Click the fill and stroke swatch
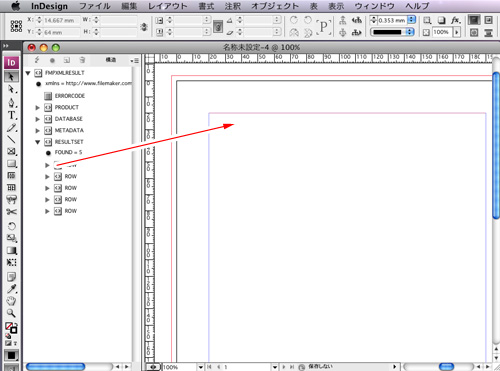The height and width of the screenshot is (371, 500). click(11, 328)
